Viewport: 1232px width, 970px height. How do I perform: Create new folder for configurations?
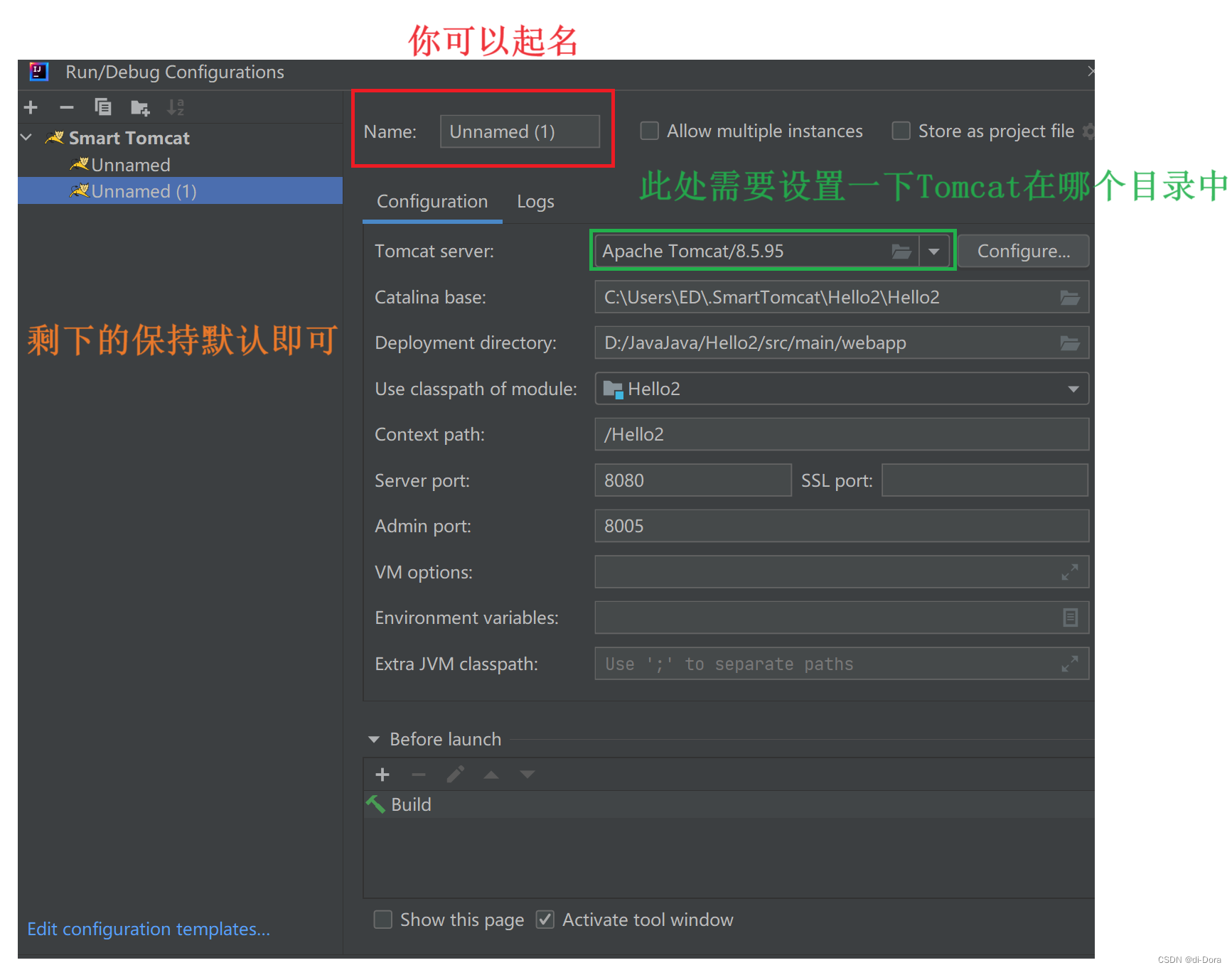pyautogui.click(x=140, y=107)
